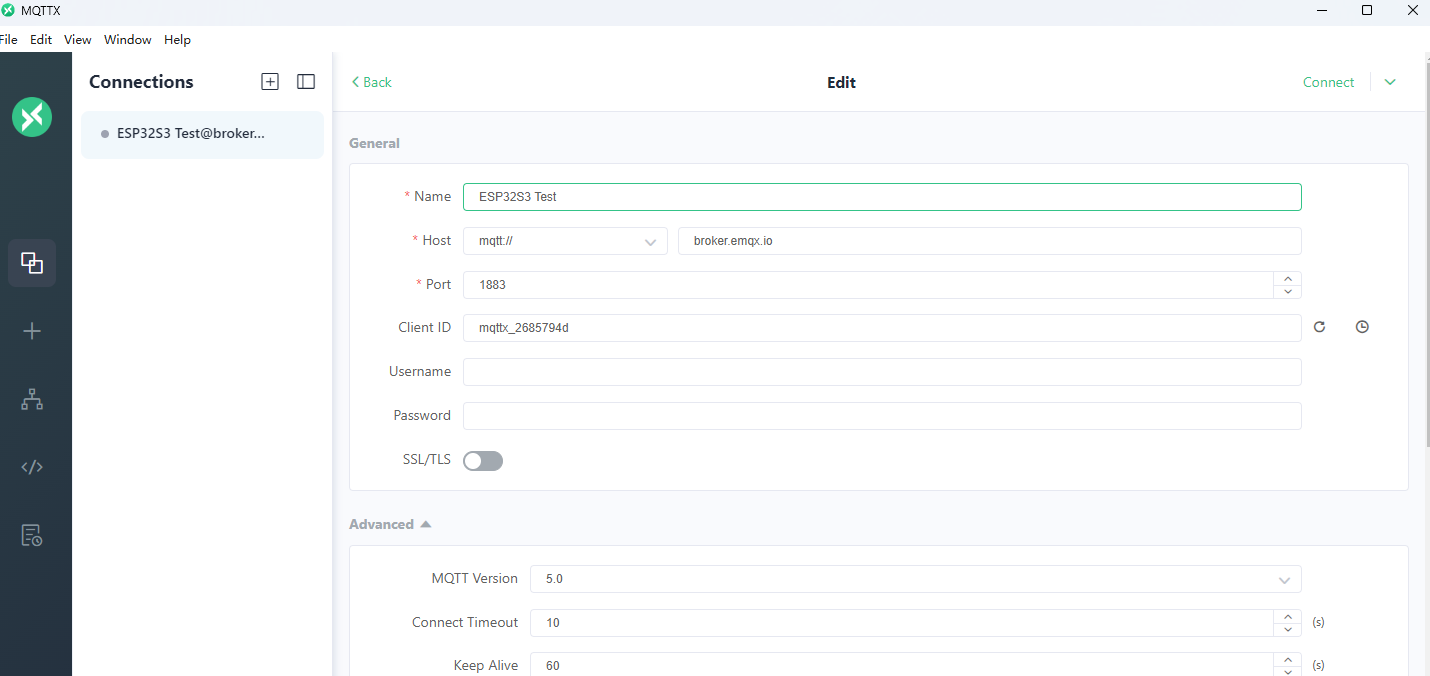Regenerate the Client ID with refresh icon
This screenshot has height=676, width=1430.
(1319, 327)
